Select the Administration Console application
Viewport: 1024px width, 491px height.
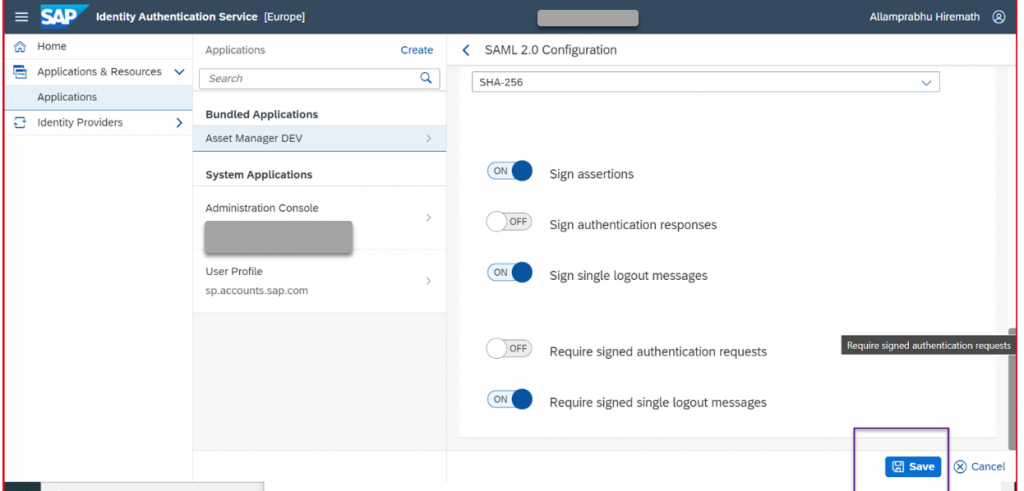pos(319,218)
